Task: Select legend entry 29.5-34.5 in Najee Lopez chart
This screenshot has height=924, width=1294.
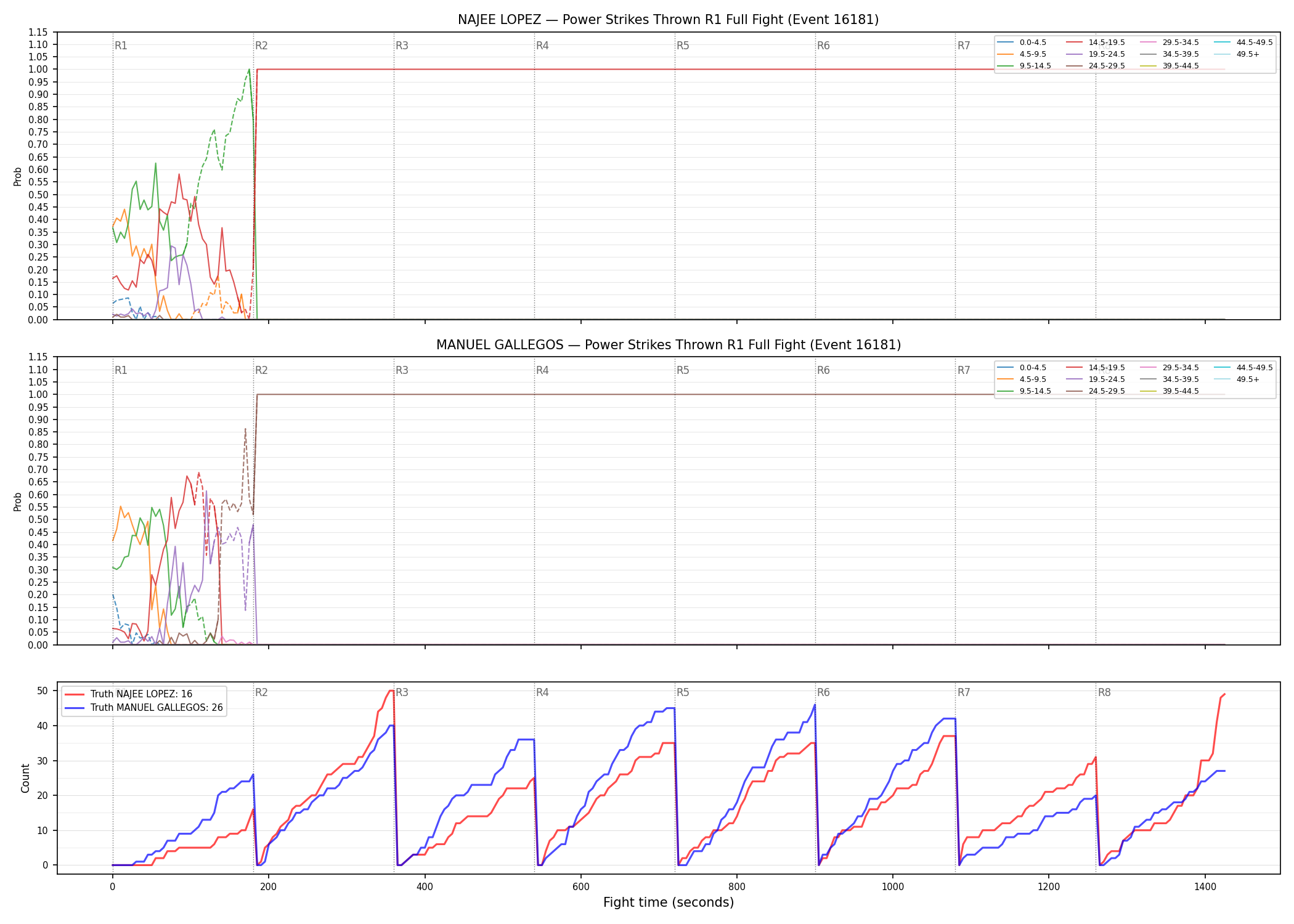Action: pos(1170,43)
